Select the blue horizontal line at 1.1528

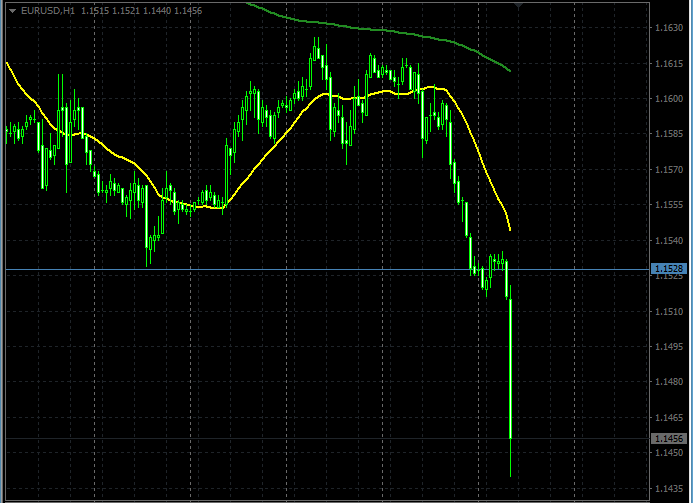[327, 269]
